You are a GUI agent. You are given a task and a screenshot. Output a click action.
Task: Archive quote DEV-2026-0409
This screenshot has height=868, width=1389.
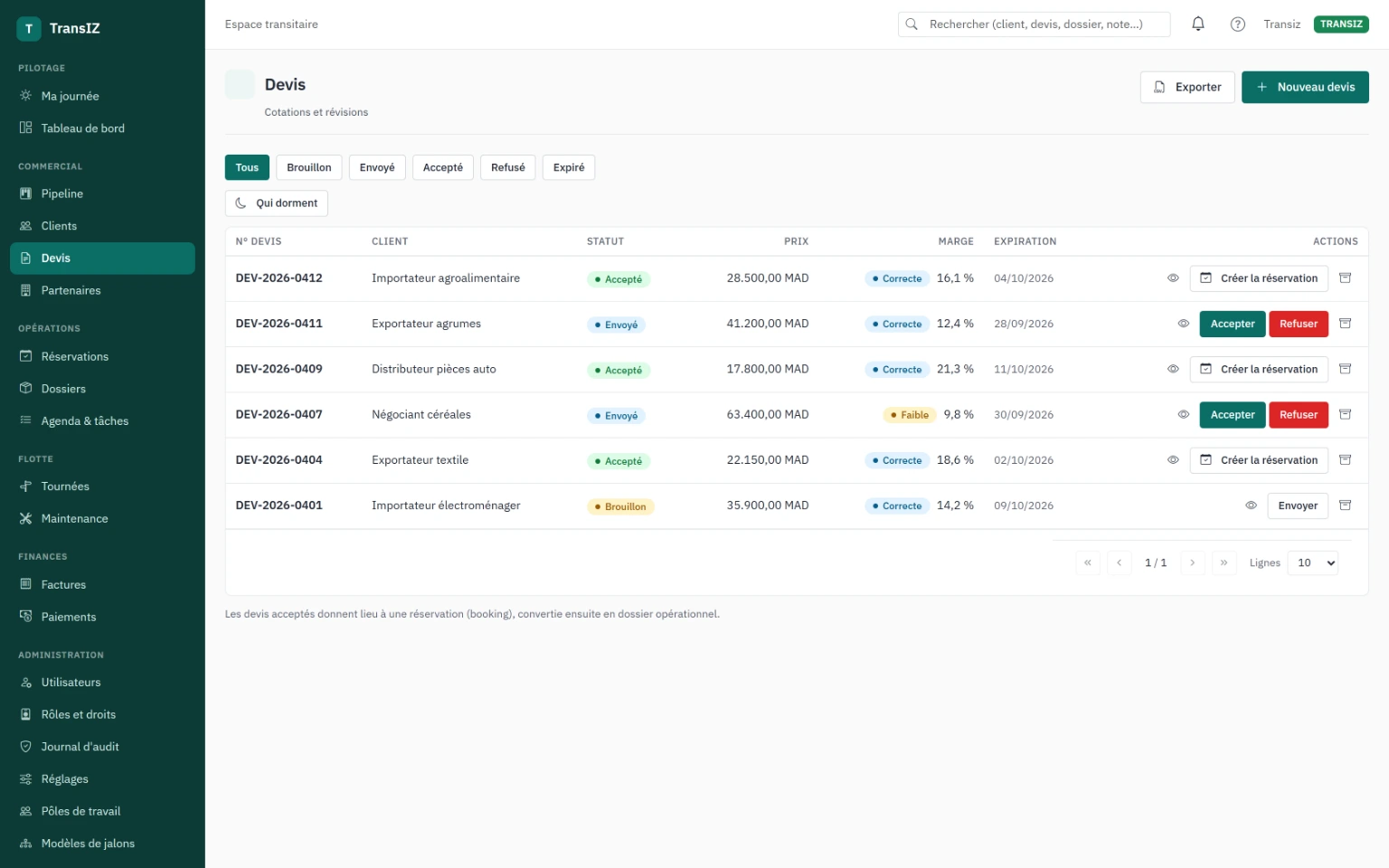pos(1346,369)
